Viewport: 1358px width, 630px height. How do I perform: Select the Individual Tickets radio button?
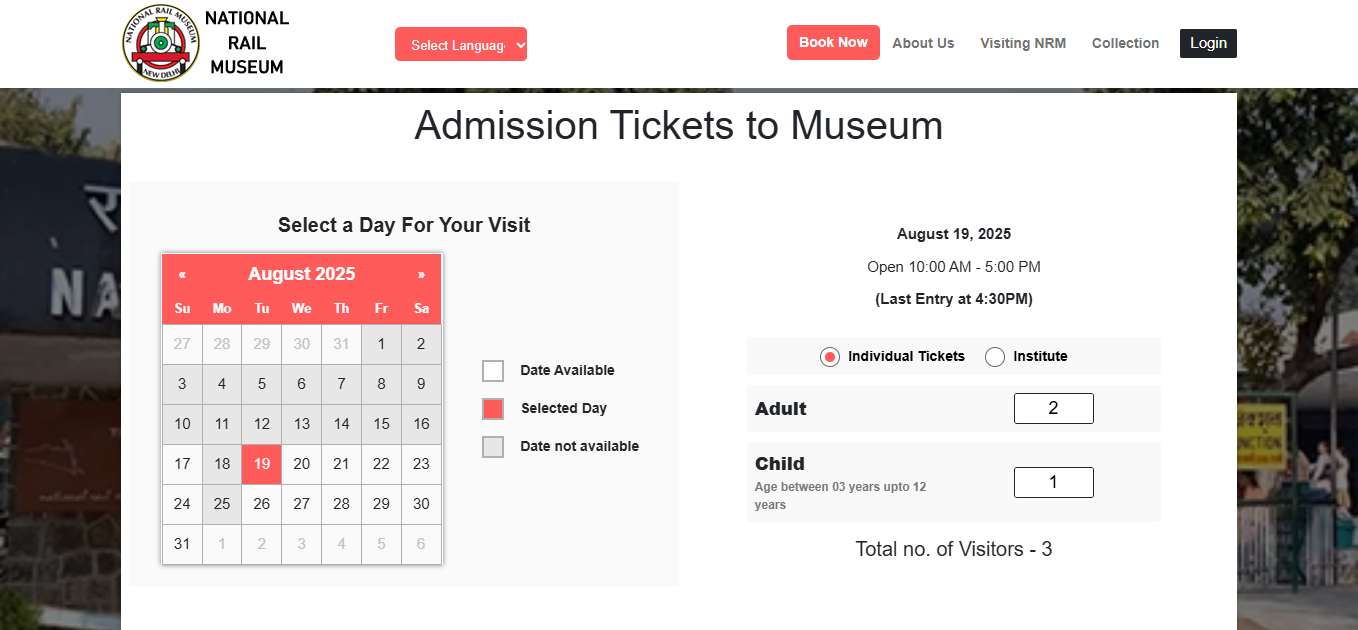830,357
